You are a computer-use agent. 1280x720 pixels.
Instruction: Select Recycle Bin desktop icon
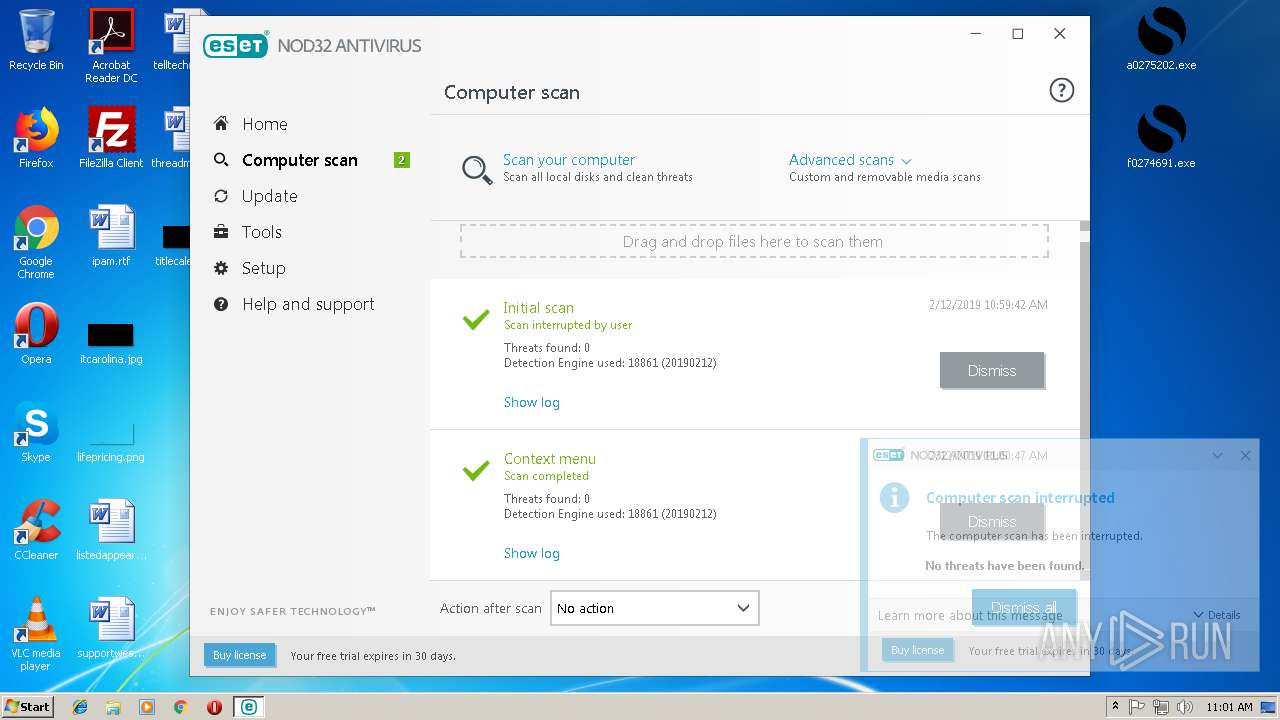[36, 40]
